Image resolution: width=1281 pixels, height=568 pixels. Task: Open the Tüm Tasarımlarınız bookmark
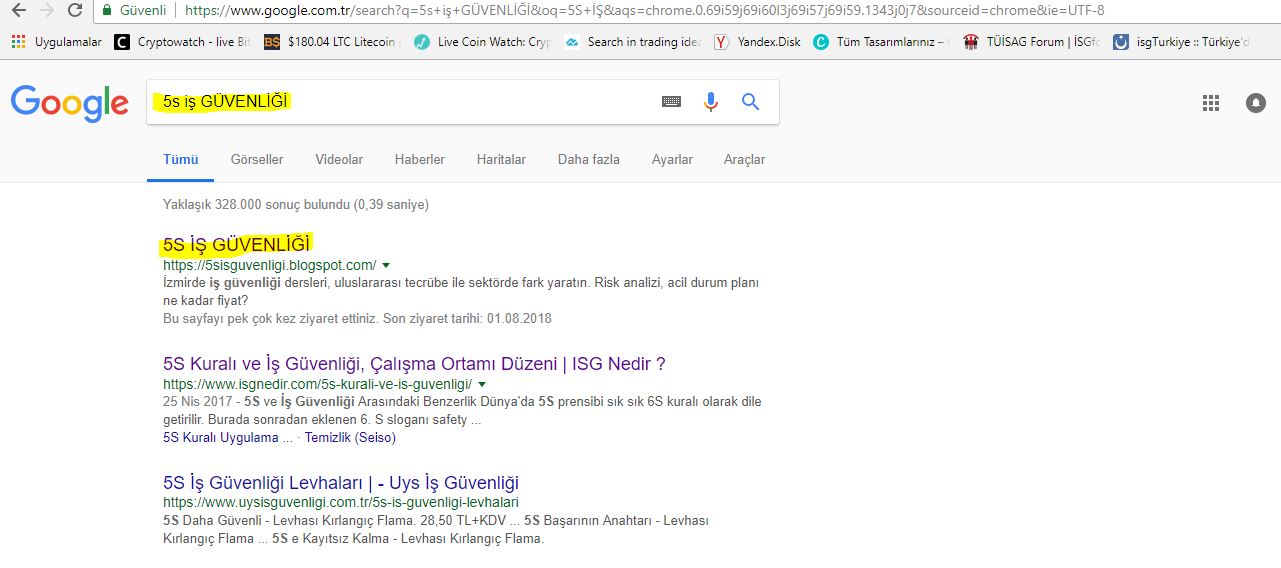coord(882,42)
